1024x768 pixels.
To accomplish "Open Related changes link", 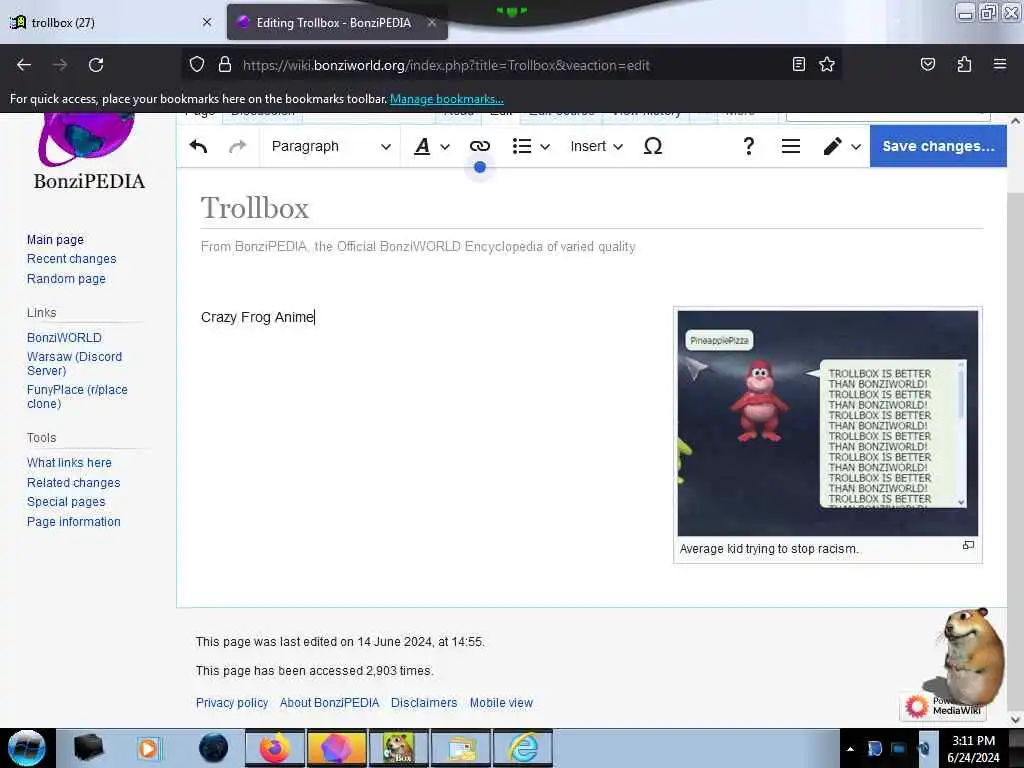I will [x=74, y=483].
